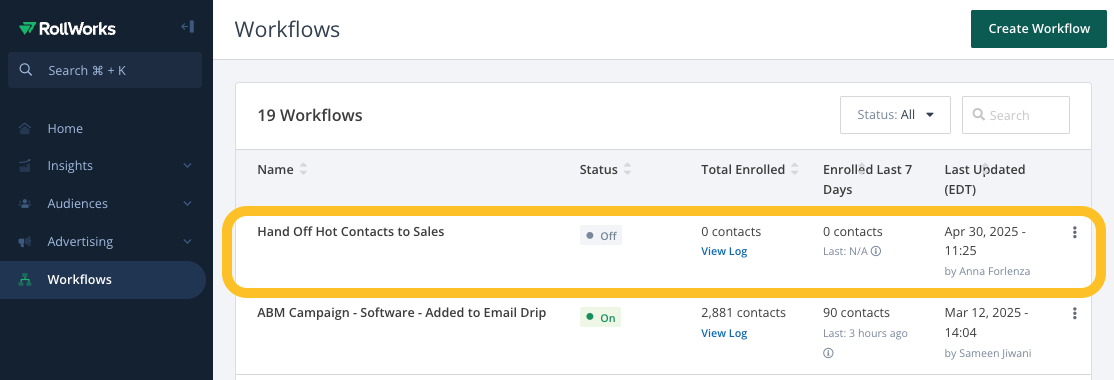Viewport: 1114px width, 380px height.
Task: Sort by Status column arrows
Action: pyautogui.click(x=627, y=170)
